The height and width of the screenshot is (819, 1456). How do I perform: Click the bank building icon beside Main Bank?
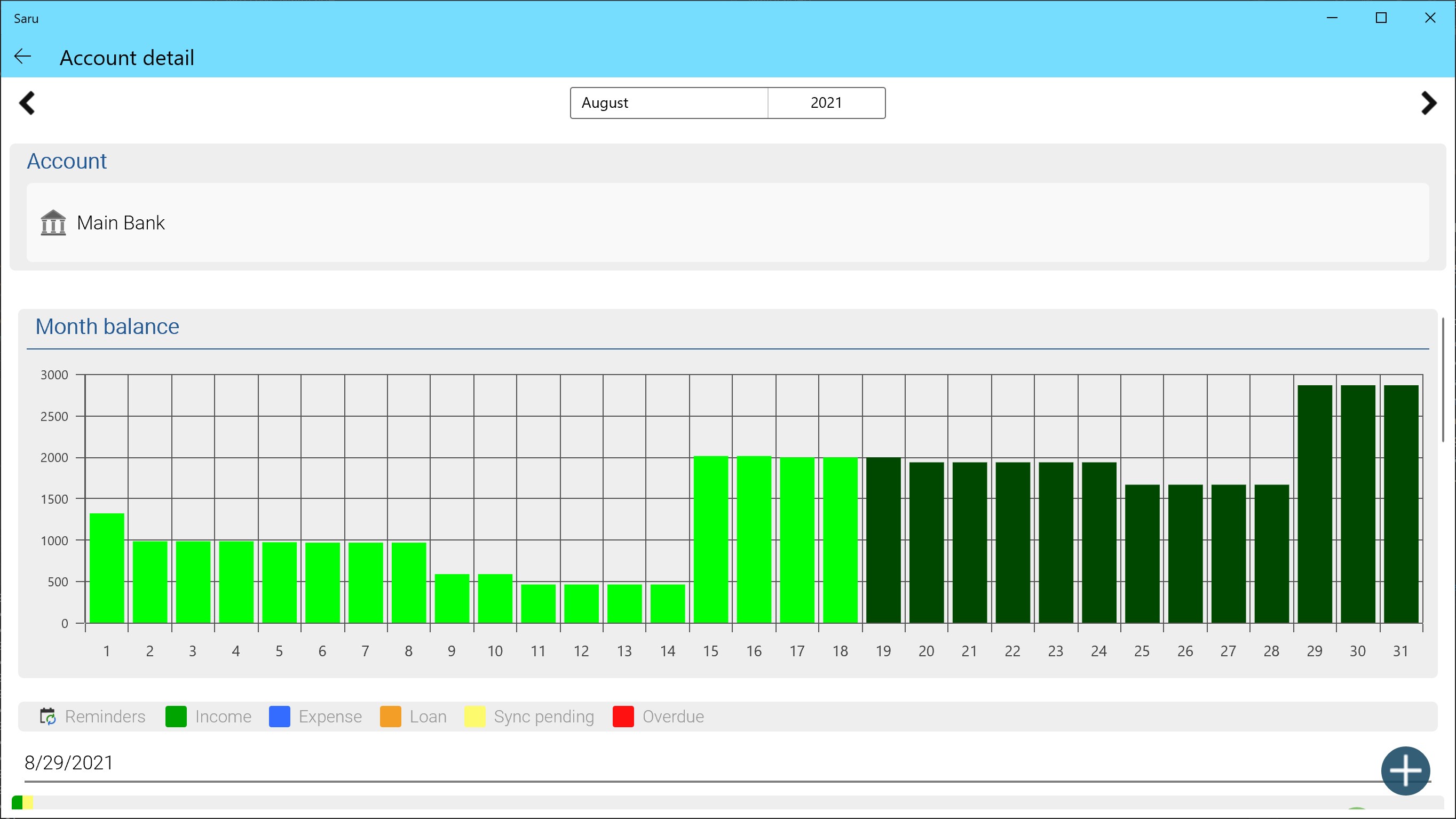coord(53,222)
